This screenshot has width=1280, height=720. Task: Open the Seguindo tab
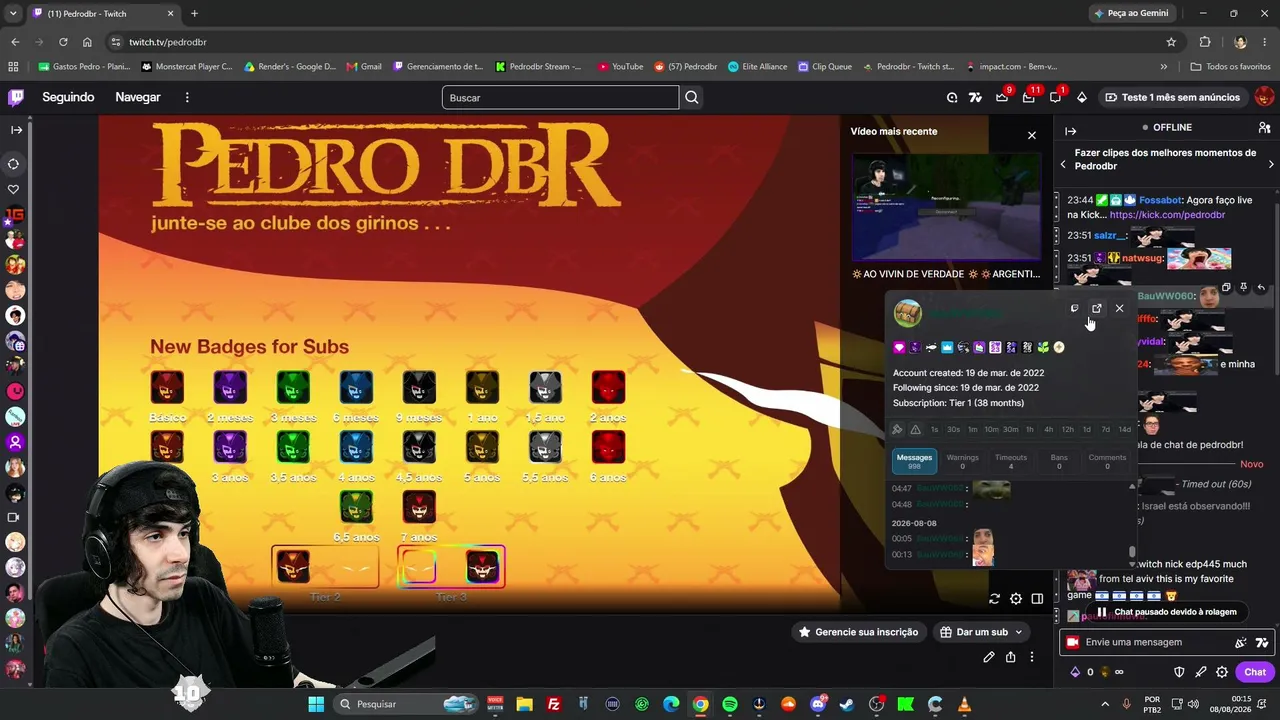click(68, 97)
